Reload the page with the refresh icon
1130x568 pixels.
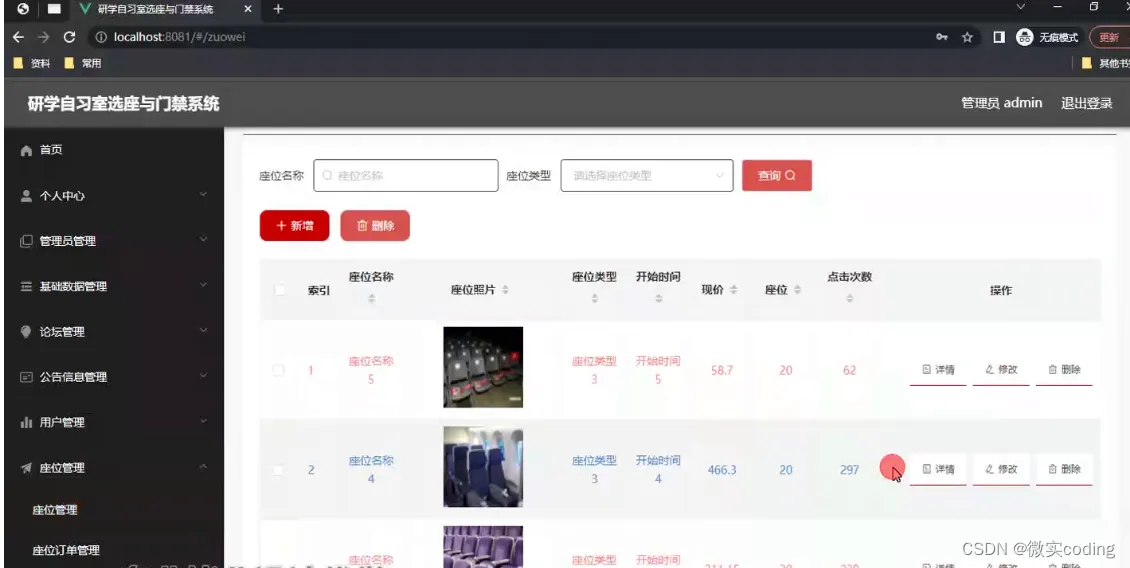[69, 37]
